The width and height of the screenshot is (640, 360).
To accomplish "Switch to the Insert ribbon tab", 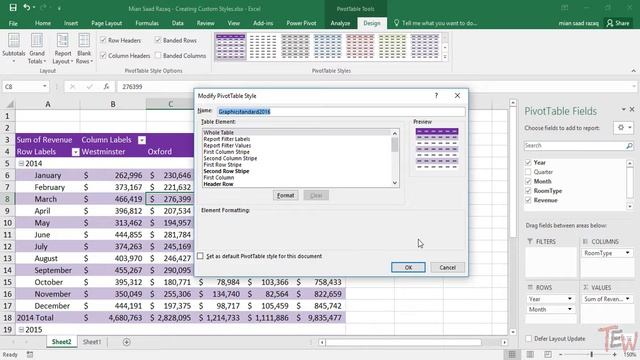I will pos(71,23).
